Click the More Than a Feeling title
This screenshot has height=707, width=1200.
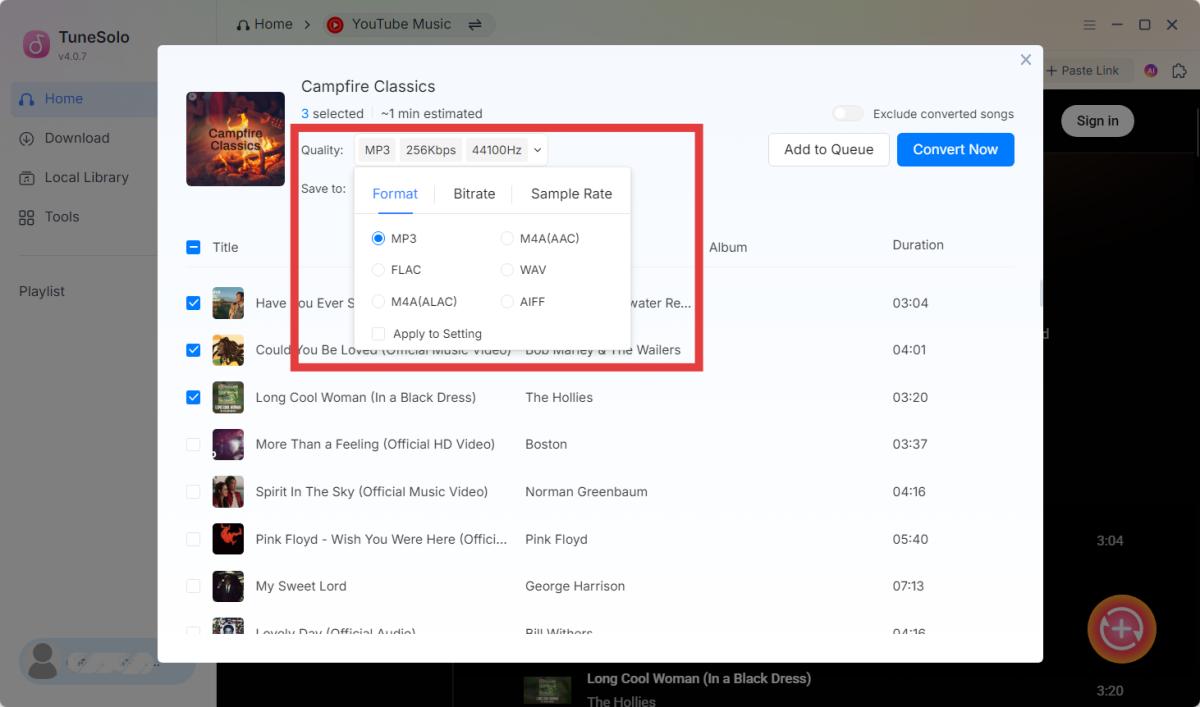[x=375, y=444]
